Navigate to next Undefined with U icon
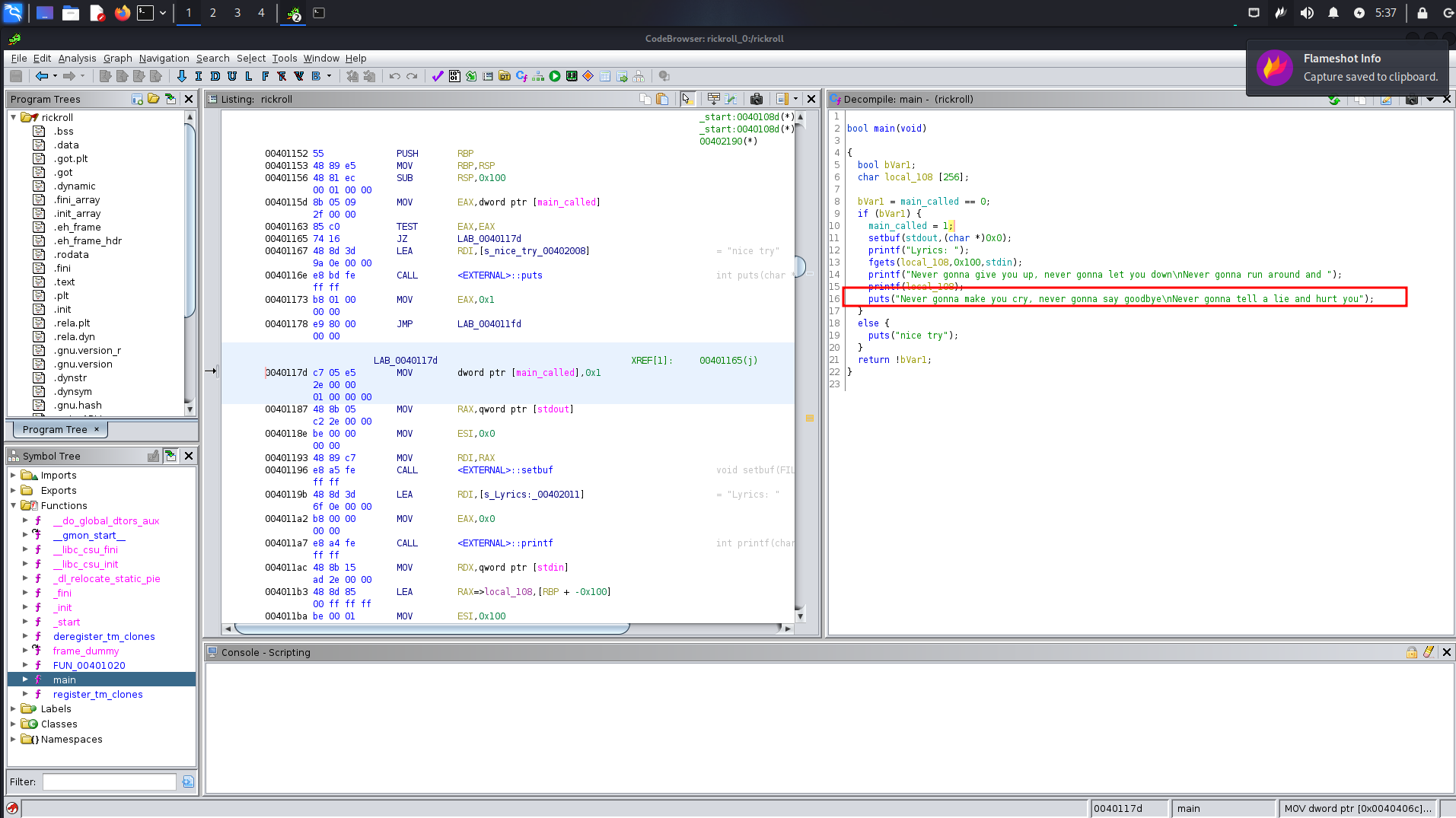This screenshot has height=818, width=1456. [232, 76]
